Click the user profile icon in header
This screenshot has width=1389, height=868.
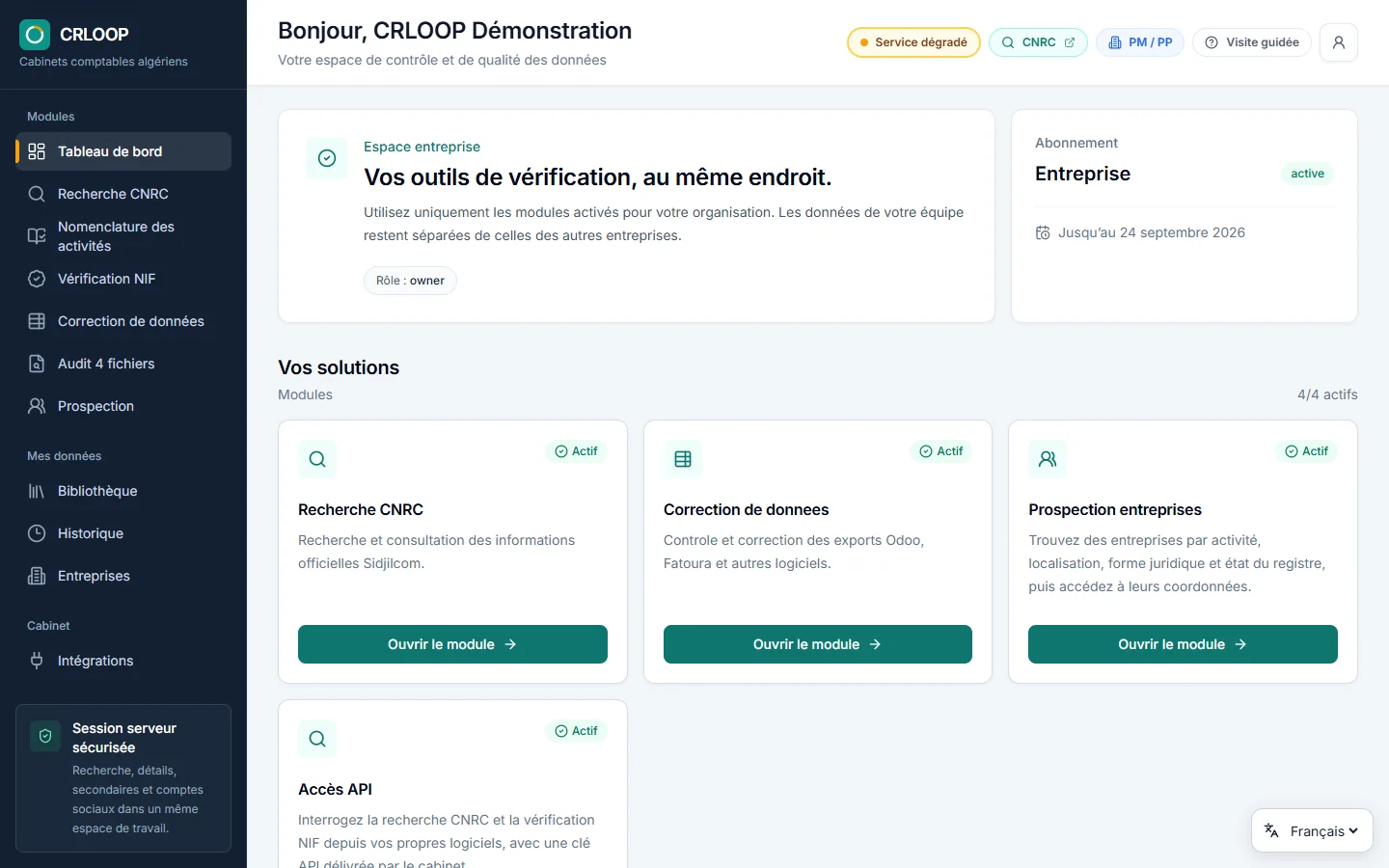[1338, 42]
